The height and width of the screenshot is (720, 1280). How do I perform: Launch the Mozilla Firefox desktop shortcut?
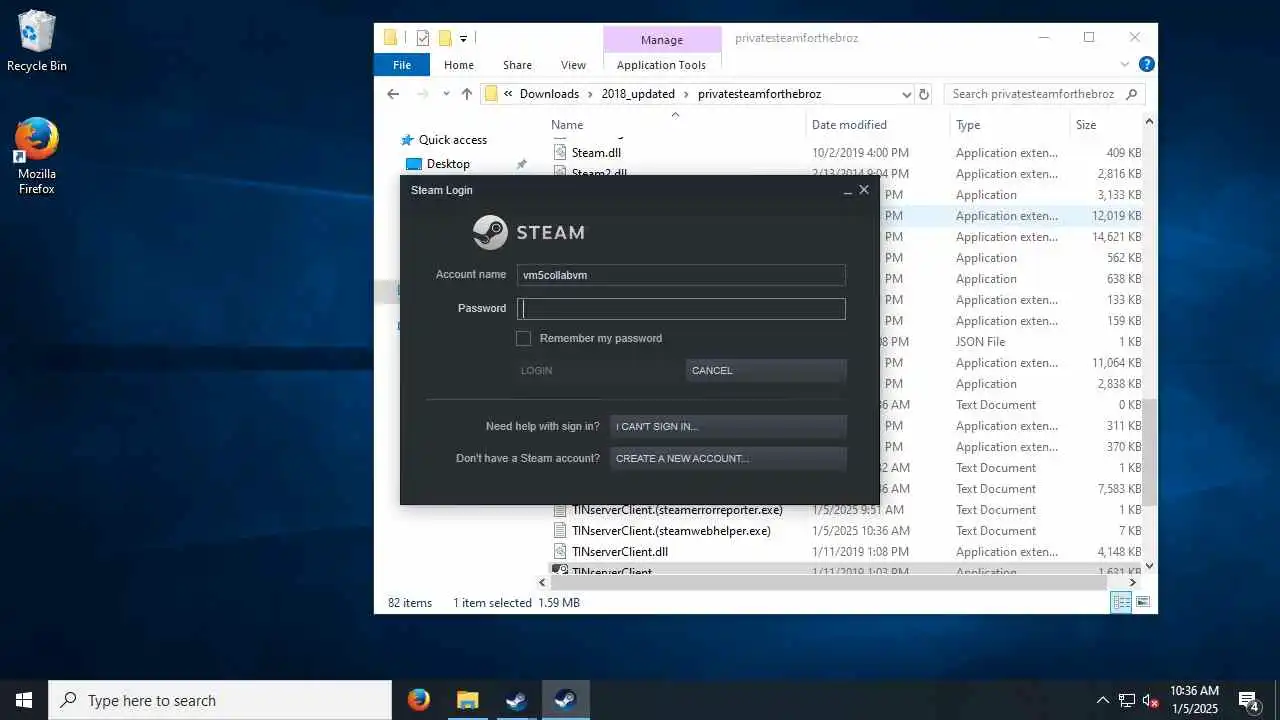[37, 156]
